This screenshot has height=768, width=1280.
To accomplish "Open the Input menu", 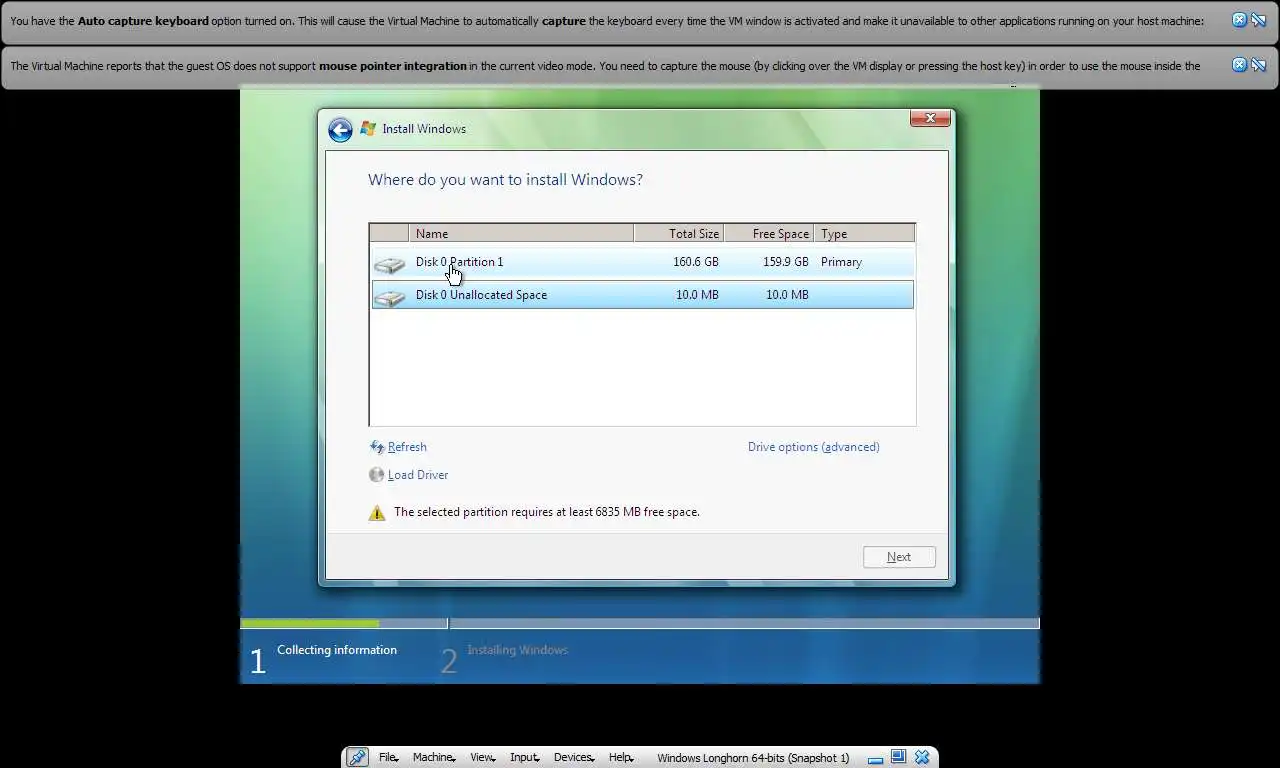I will [x=524, y=757].
